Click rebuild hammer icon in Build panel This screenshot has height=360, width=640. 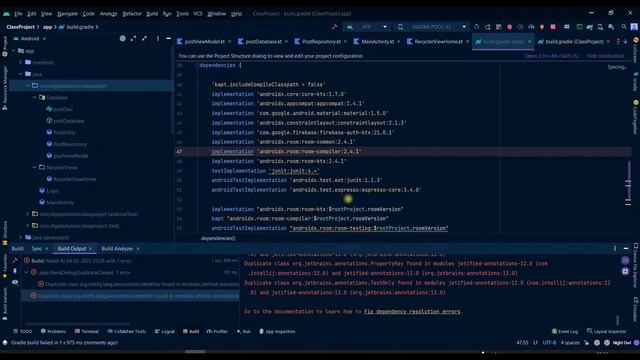coord(15,260)
